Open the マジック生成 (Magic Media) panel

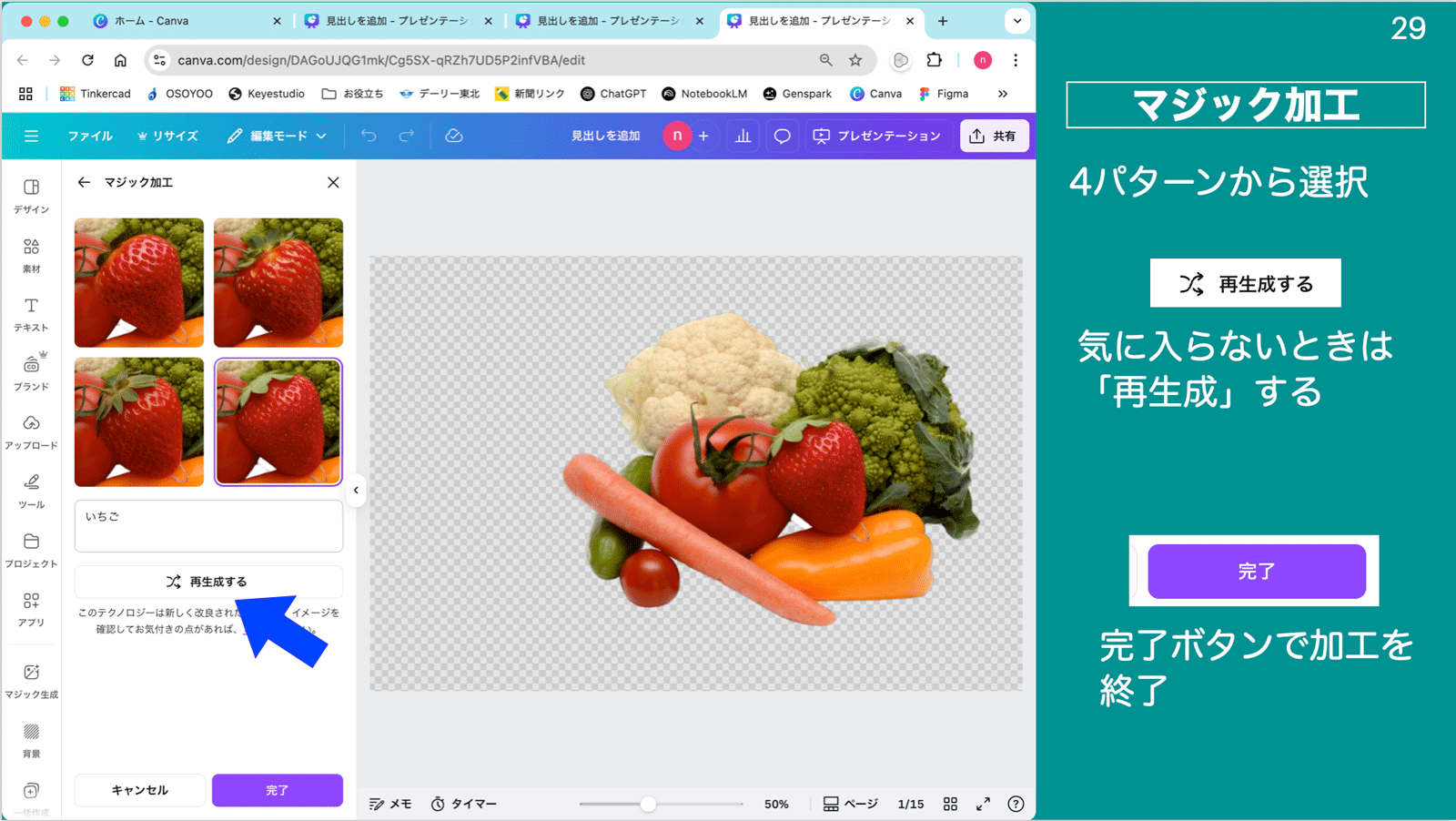tap(30, 675)
